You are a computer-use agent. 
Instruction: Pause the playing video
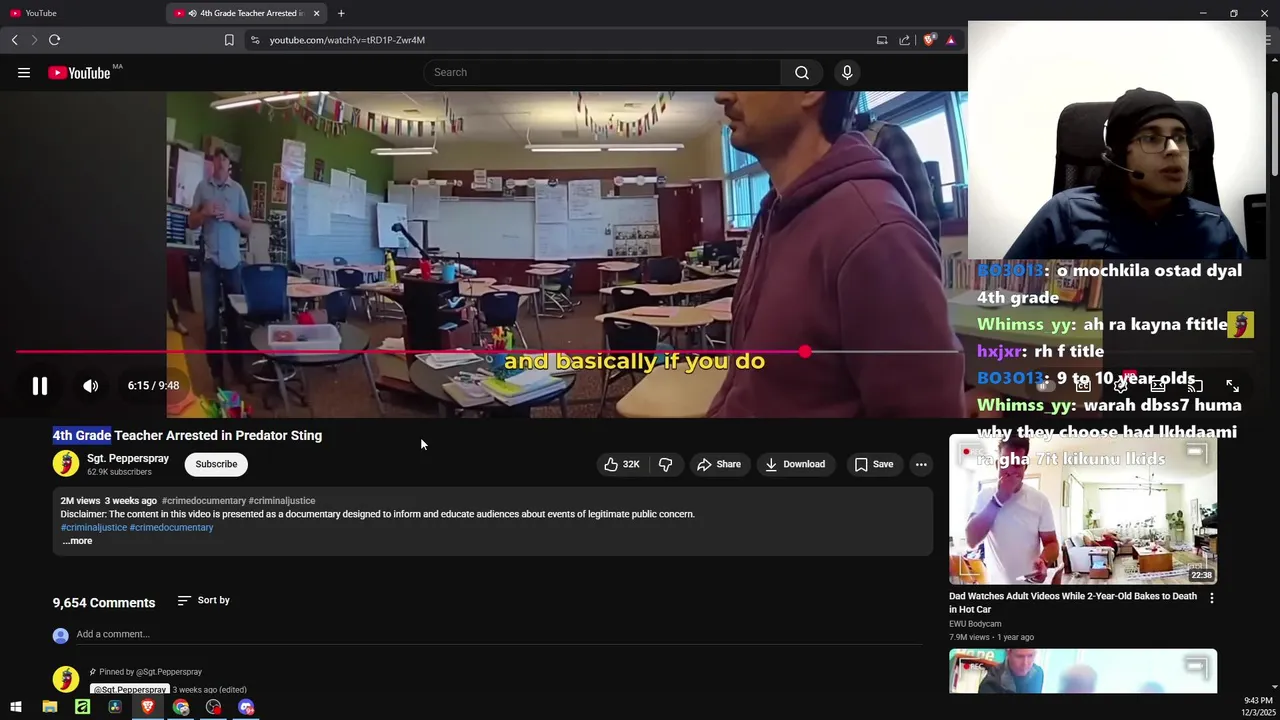tap(40, 386)
